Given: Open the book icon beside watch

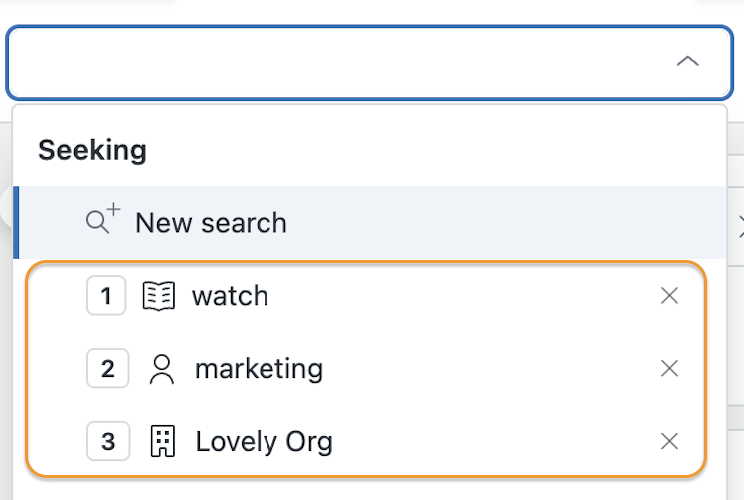Looking at the screenshot, I should 159,296.
